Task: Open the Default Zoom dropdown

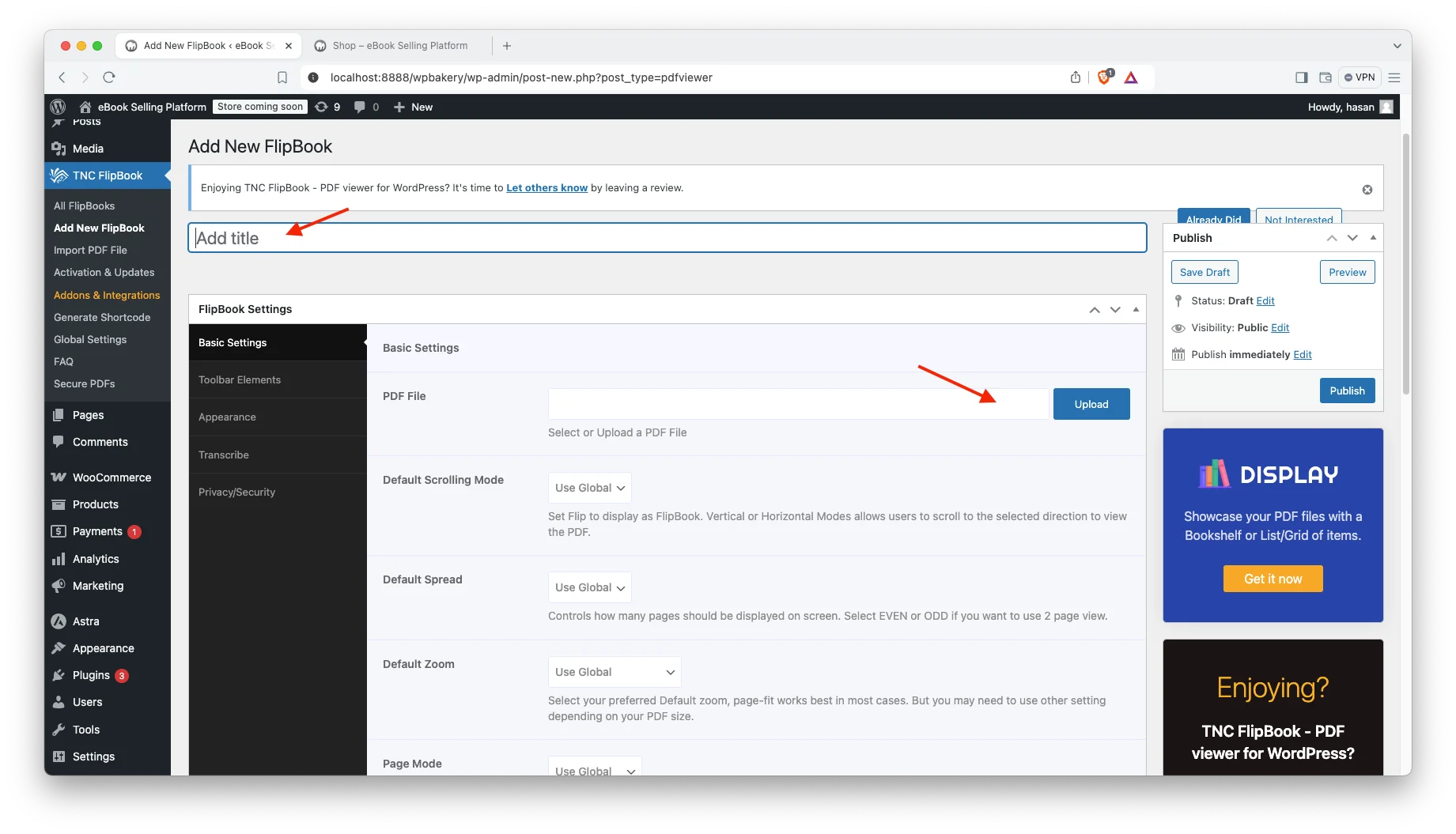Action: (614, 672)
